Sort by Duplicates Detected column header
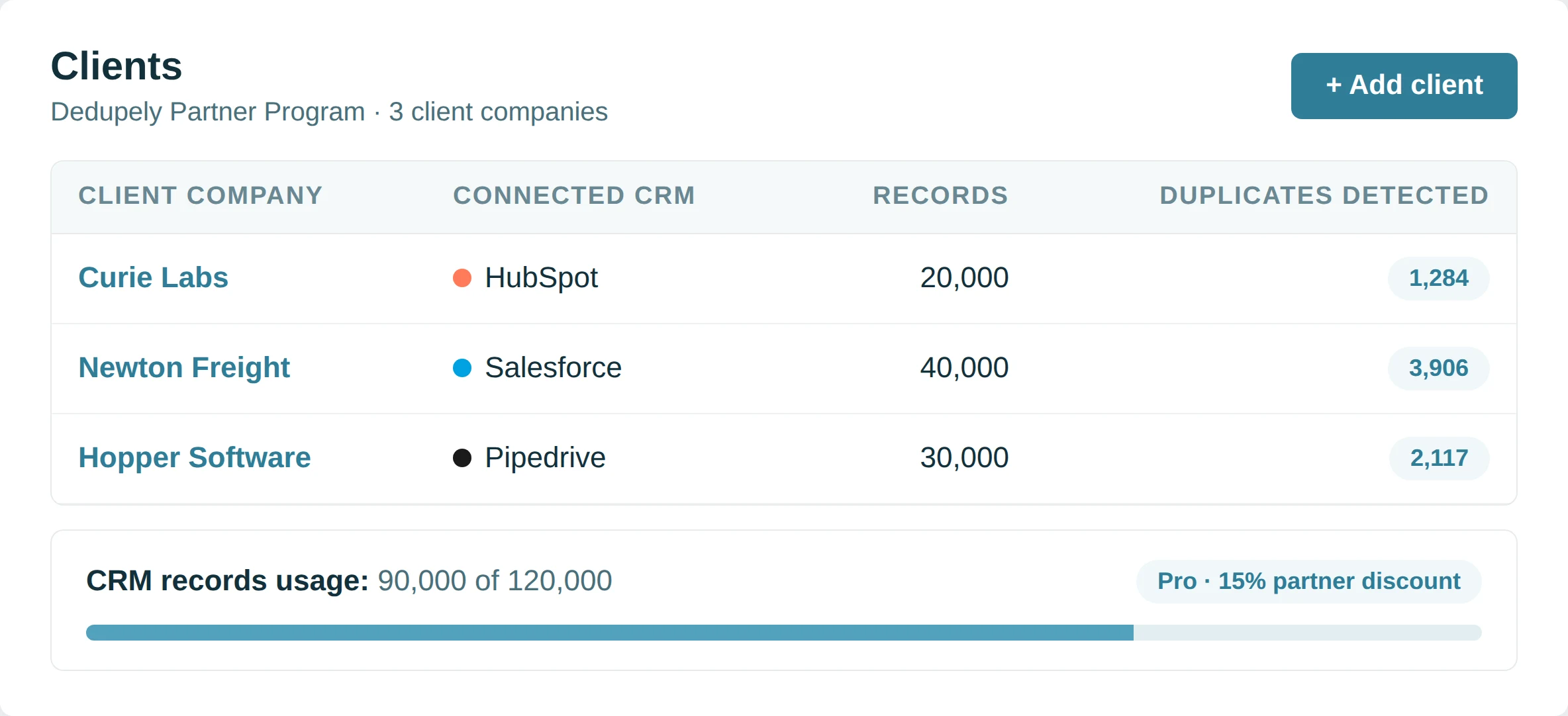Image resolution: width=1568 pixels, height=716 pixels. tap(1324, 196)
